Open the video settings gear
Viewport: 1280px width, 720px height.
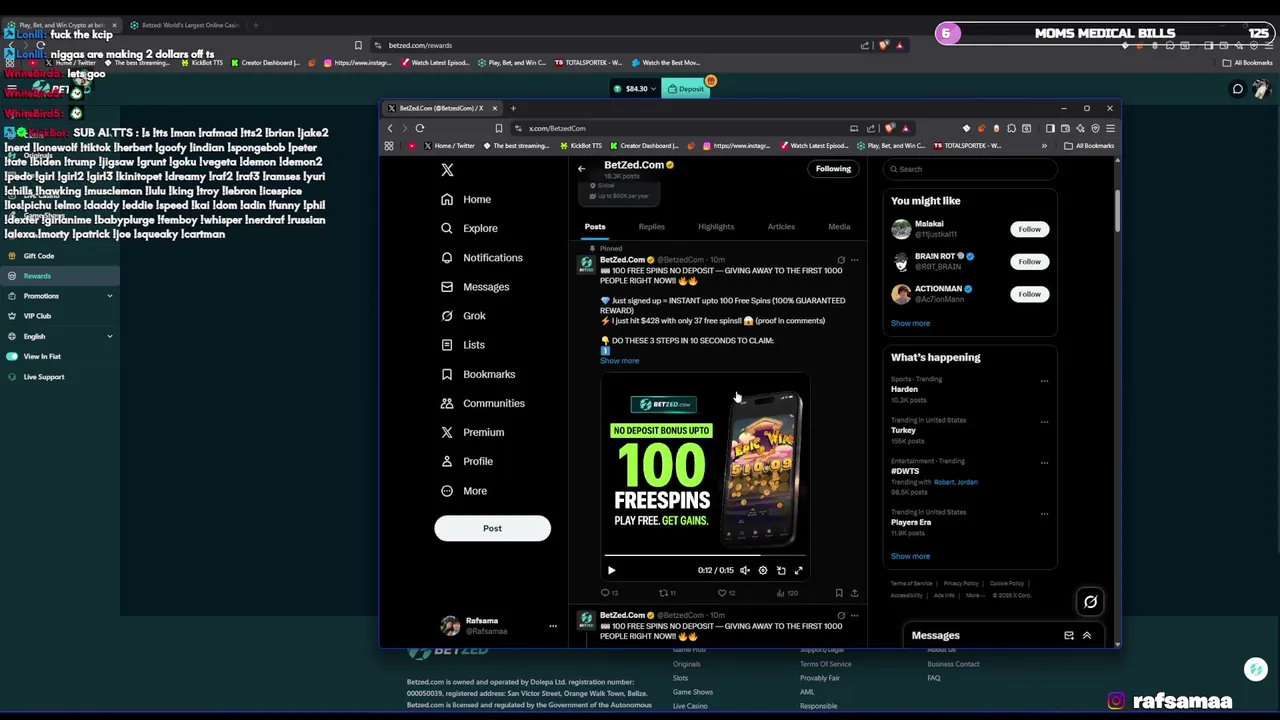[x=763, y=570]
